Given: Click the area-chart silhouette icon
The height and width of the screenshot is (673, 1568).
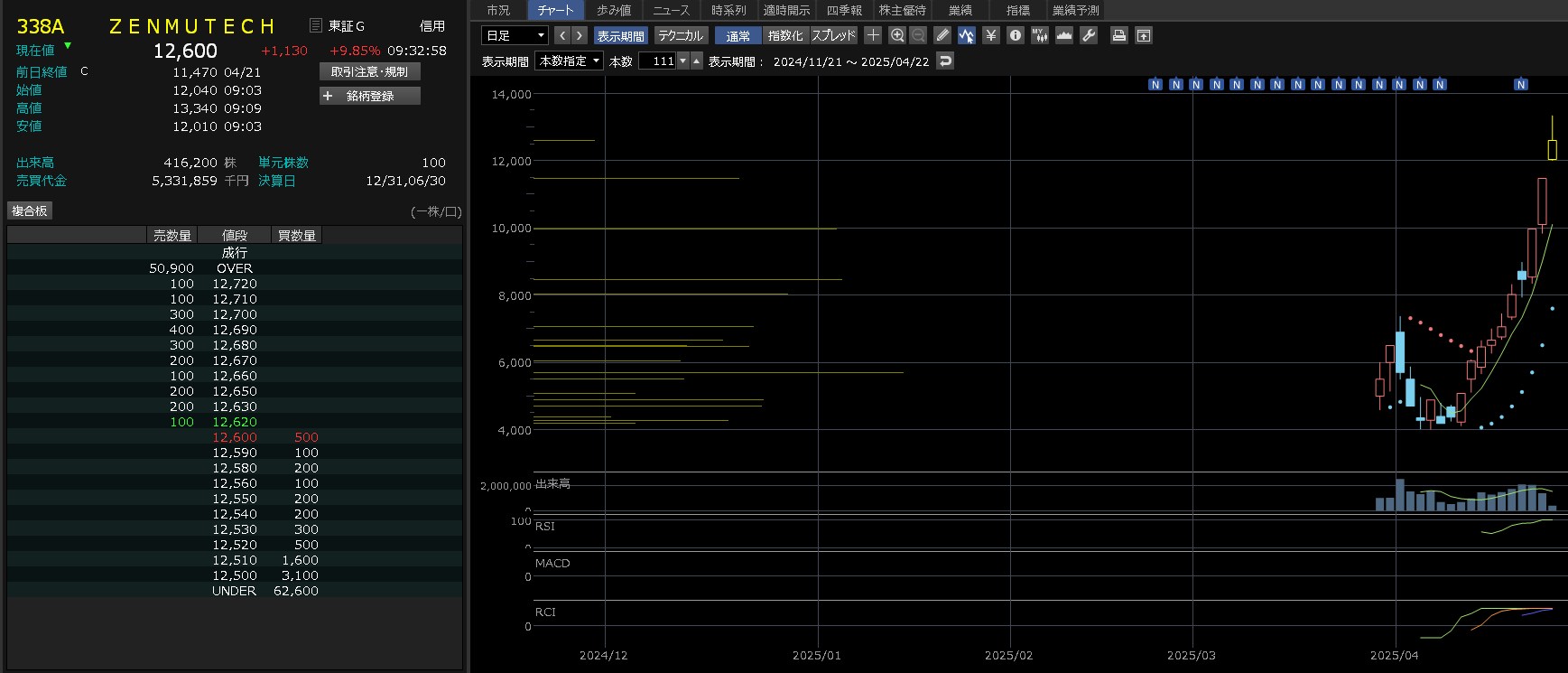Looking at the screenshot, I should (x=1064, y=35).
